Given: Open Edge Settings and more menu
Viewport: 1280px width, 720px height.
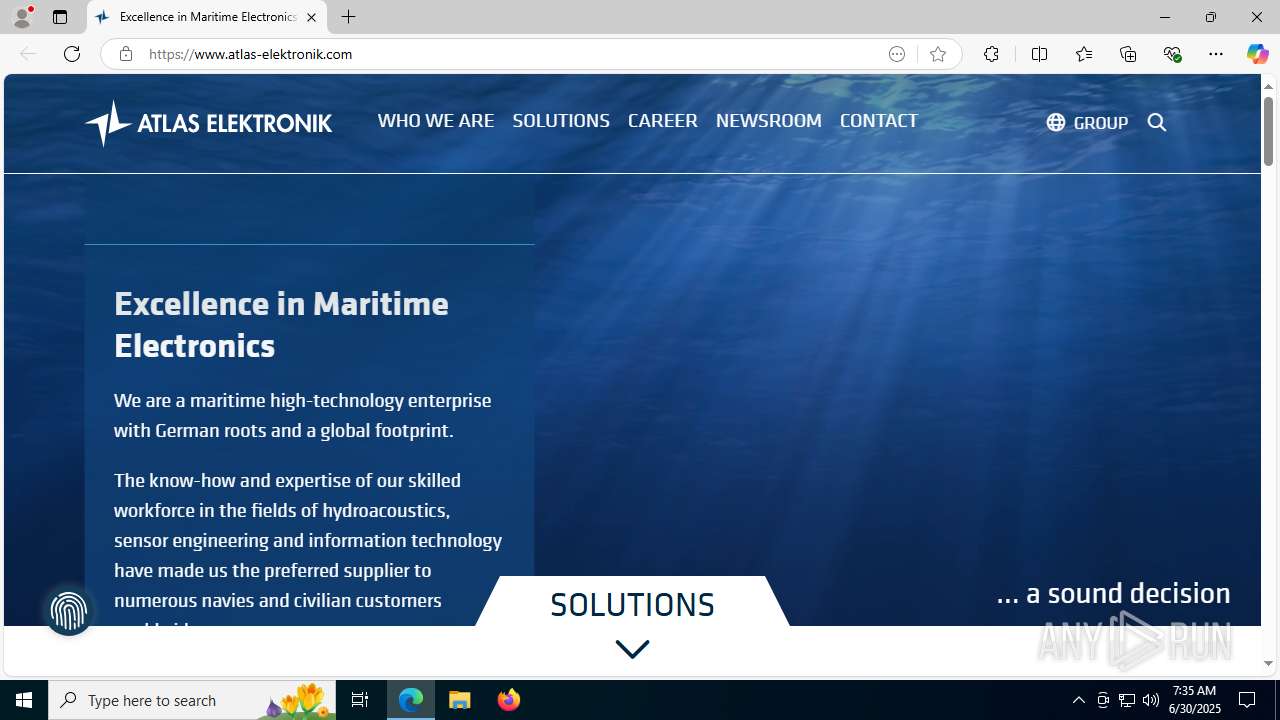Looking at the screenshot, I should click(1216, 54).
